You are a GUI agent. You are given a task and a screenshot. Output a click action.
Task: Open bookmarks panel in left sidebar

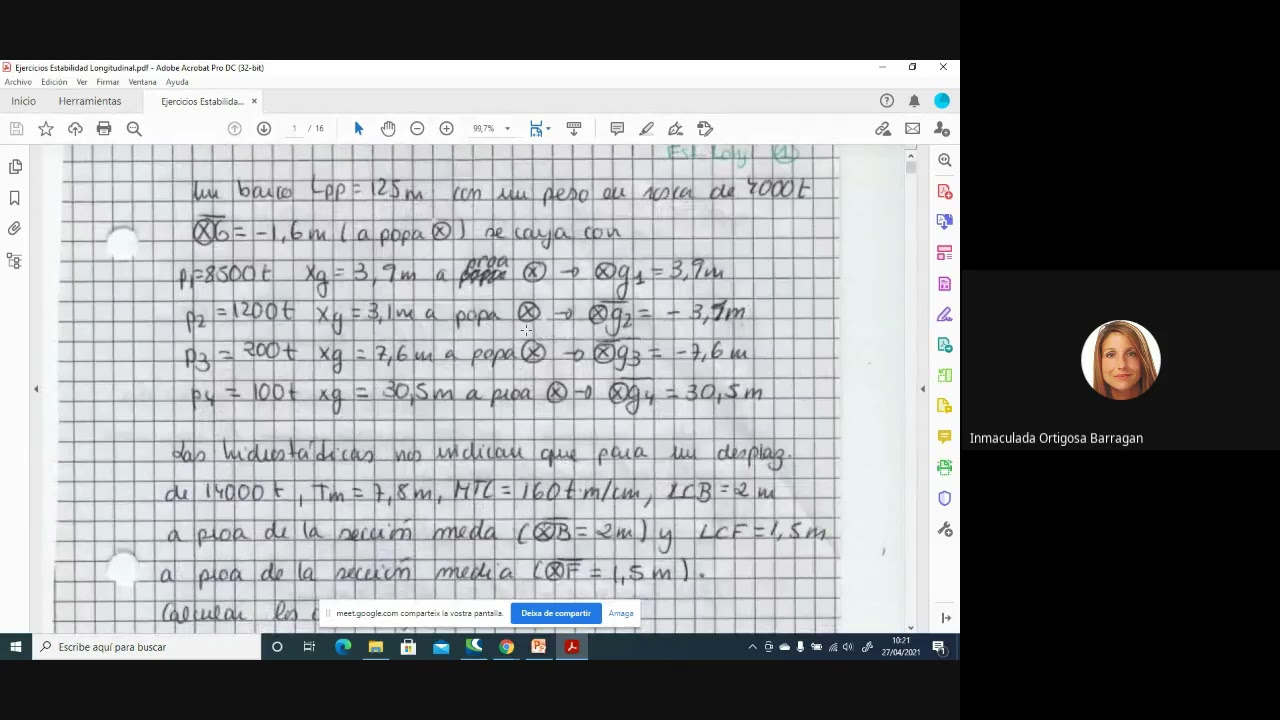click(x=15, y=198)
